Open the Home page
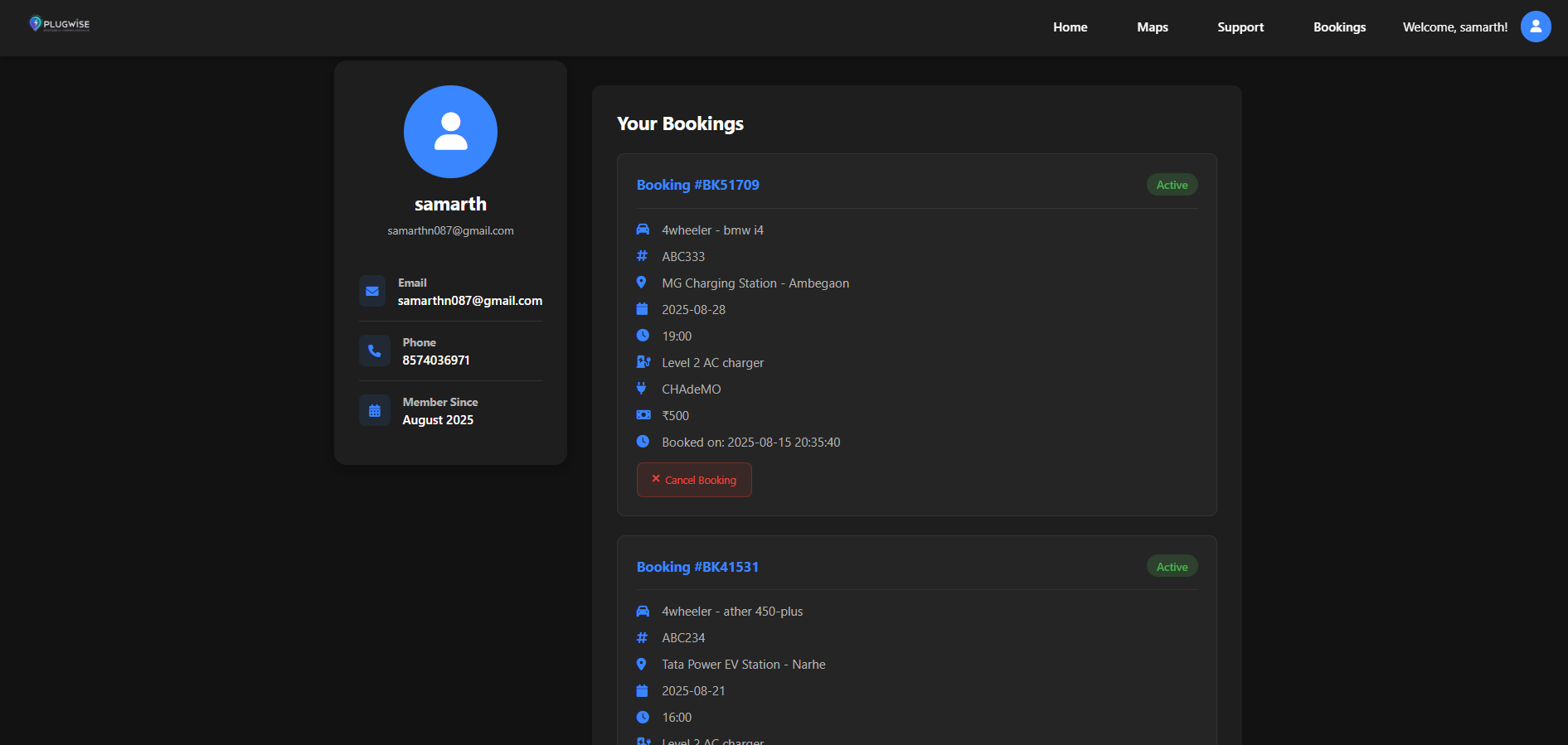Screen dimensions: 1568x745 pyautogui.click(x=1070, y=27)
